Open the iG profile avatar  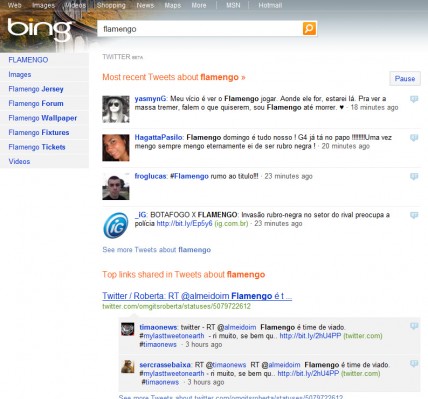[x=116, y=226]
